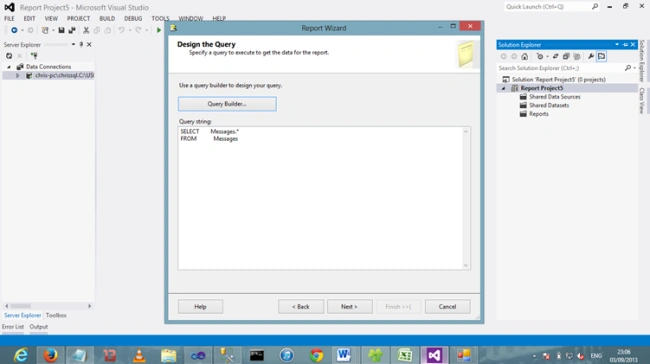
Task: Open the VIEW menu
Action: pyautogui.click(x=51, y=19)
